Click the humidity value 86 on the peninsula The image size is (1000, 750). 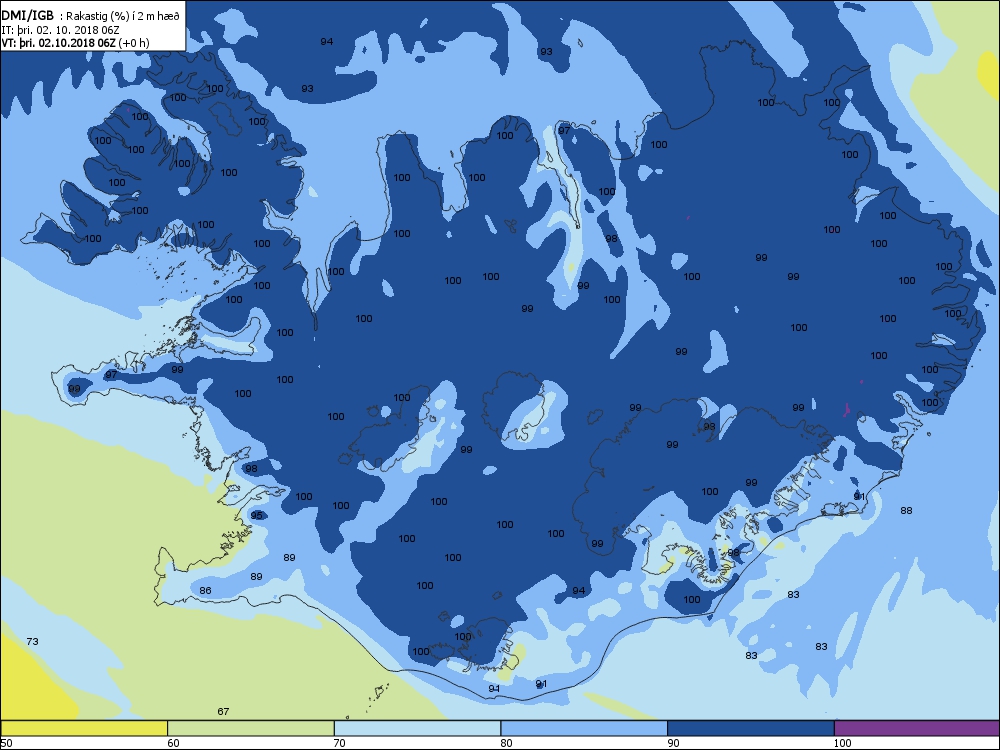205,590
